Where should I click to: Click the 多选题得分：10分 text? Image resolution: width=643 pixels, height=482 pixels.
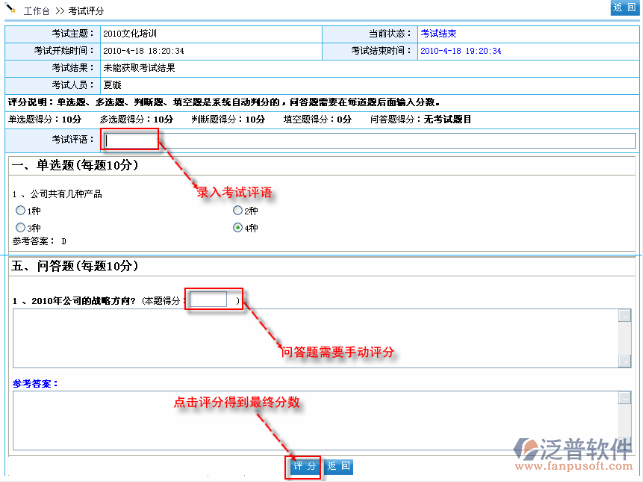click(137, 119)
